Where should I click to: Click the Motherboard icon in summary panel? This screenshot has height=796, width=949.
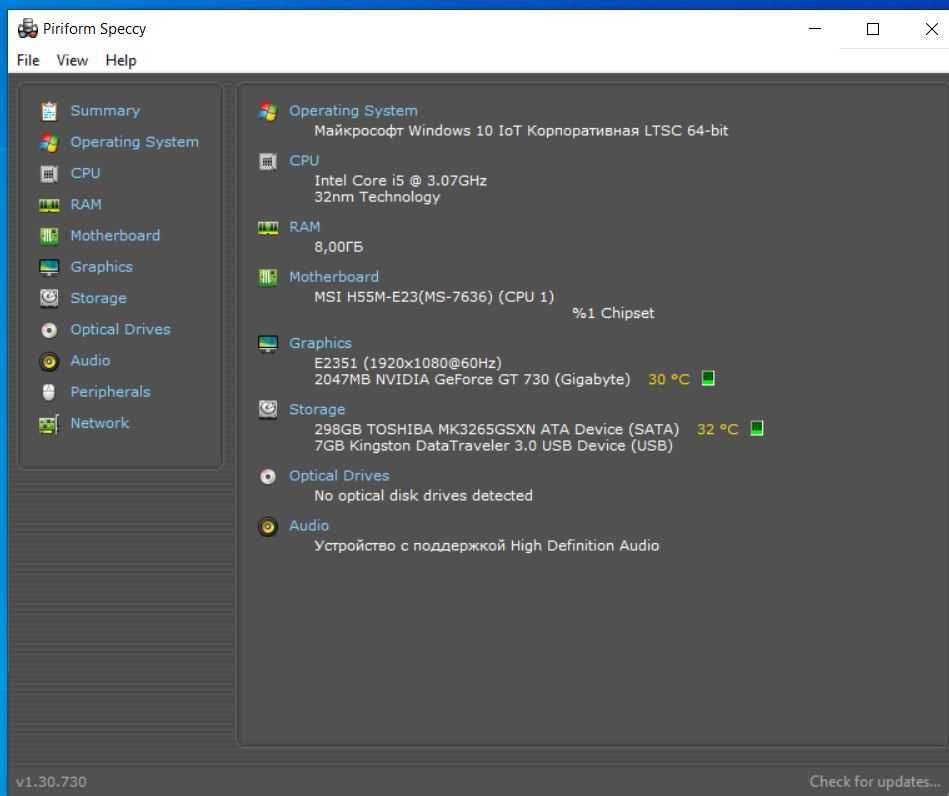(x=268, y=278)
